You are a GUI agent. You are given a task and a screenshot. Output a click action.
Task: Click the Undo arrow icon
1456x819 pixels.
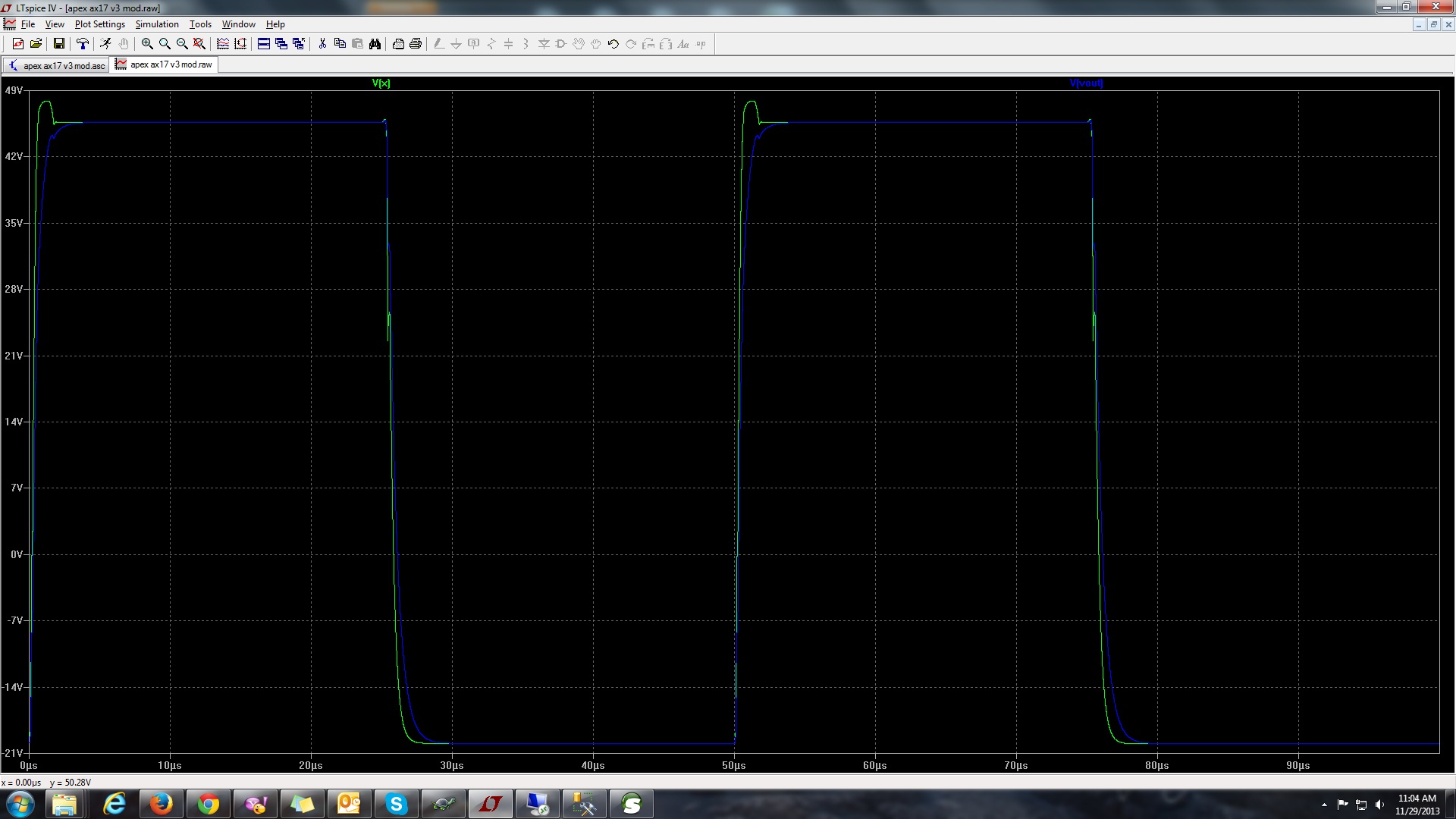(x=613, y=44)
